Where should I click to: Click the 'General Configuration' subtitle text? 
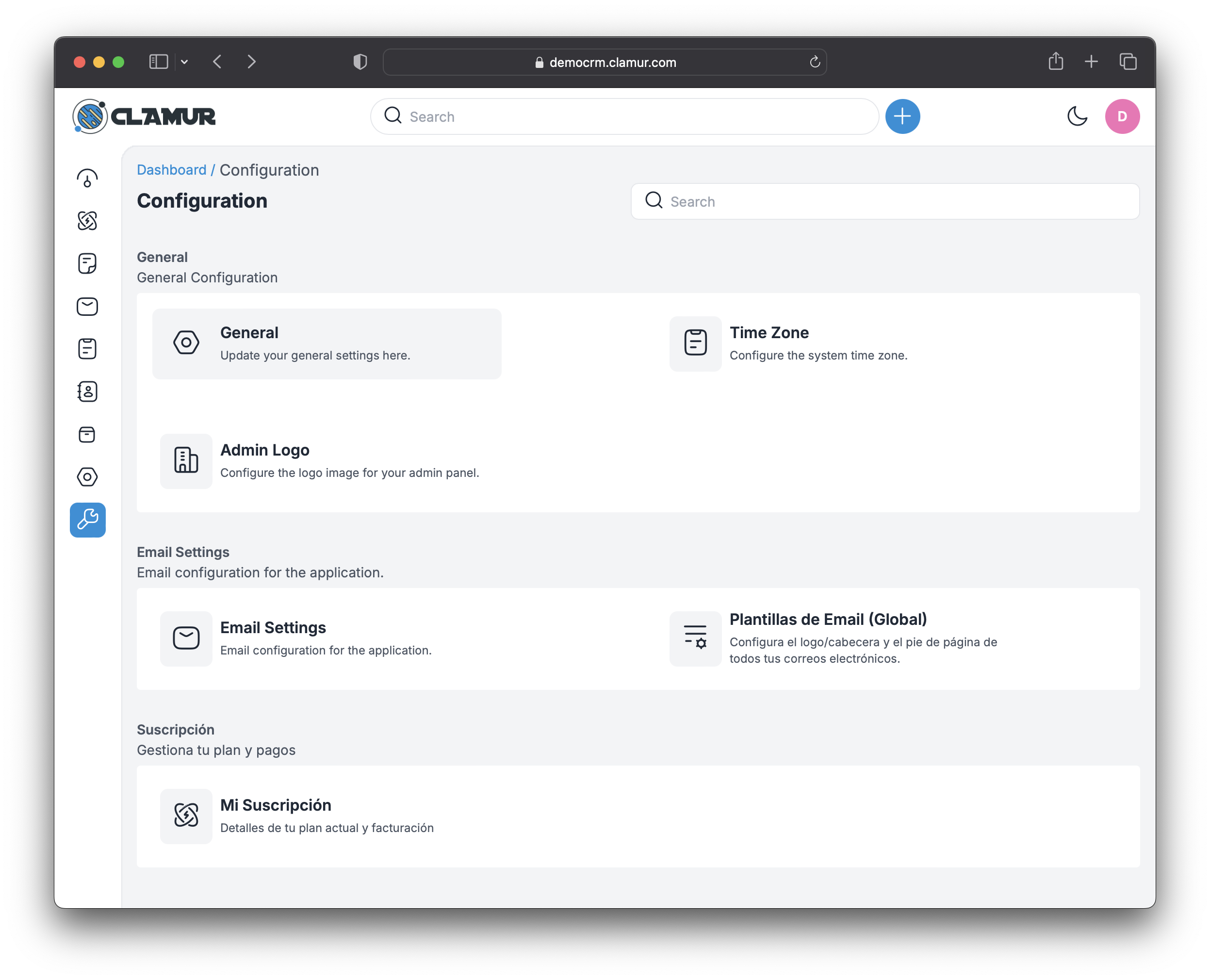click(207, 278)
